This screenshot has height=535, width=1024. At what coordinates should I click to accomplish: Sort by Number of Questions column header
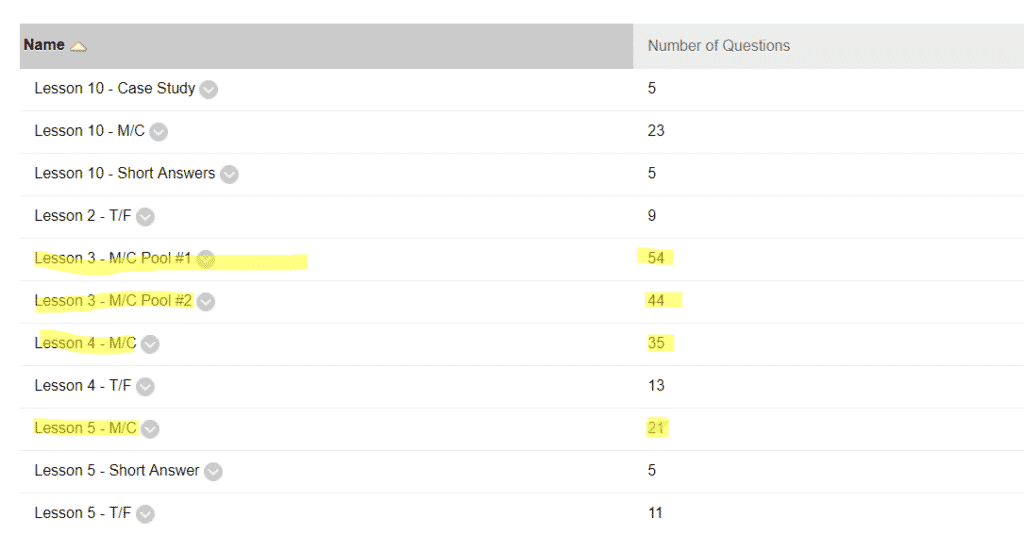pos(718,46)
